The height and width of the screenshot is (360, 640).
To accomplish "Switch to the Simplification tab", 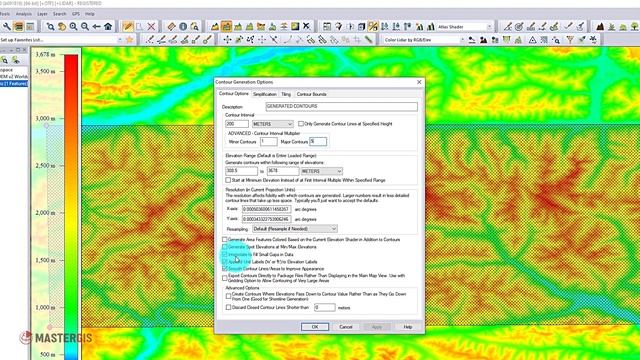I will tap(264, 94).
